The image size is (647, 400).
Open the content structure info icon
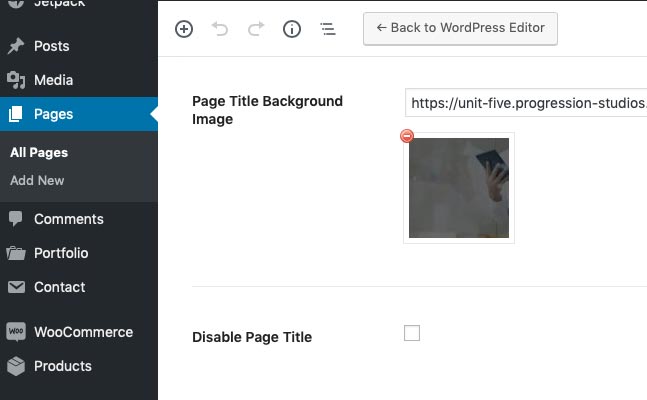[292, 29]
